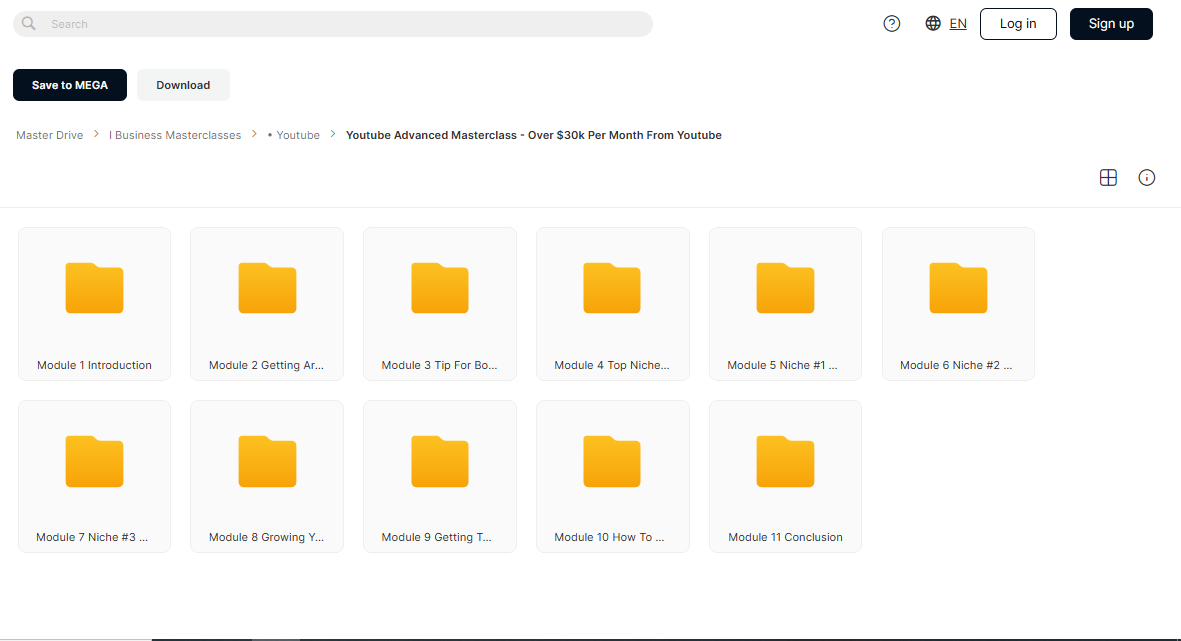Click the Search input field
Image resolution: width=1181 pixels, height=641 pixels.
pyautogui.click(x=333, y=24)
